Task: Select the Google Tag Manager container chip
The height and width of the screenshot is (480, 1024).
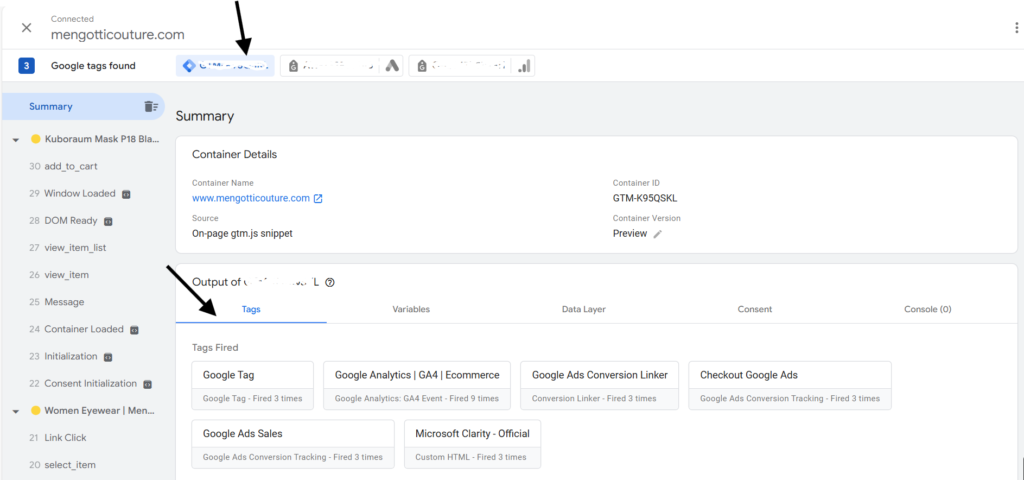Action: [x=225, y=66]
